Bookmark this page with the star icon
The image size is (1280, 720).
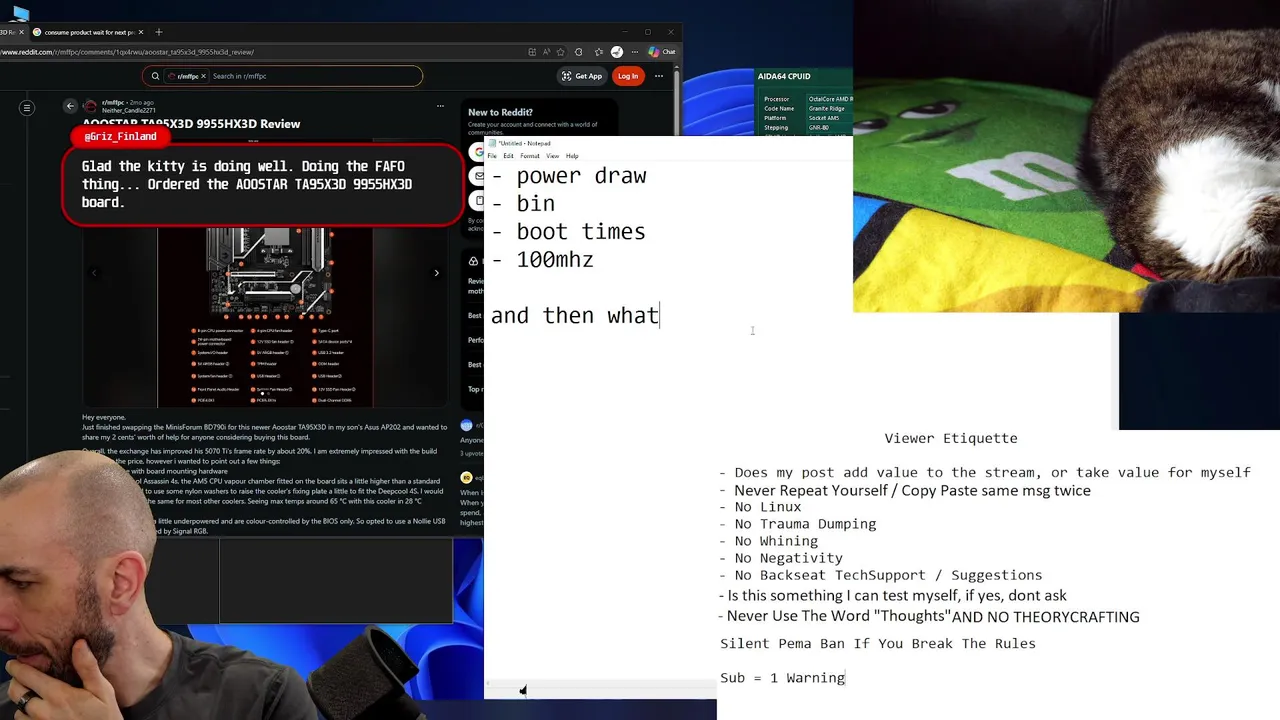pyautogui.click(x=561, y=52)
